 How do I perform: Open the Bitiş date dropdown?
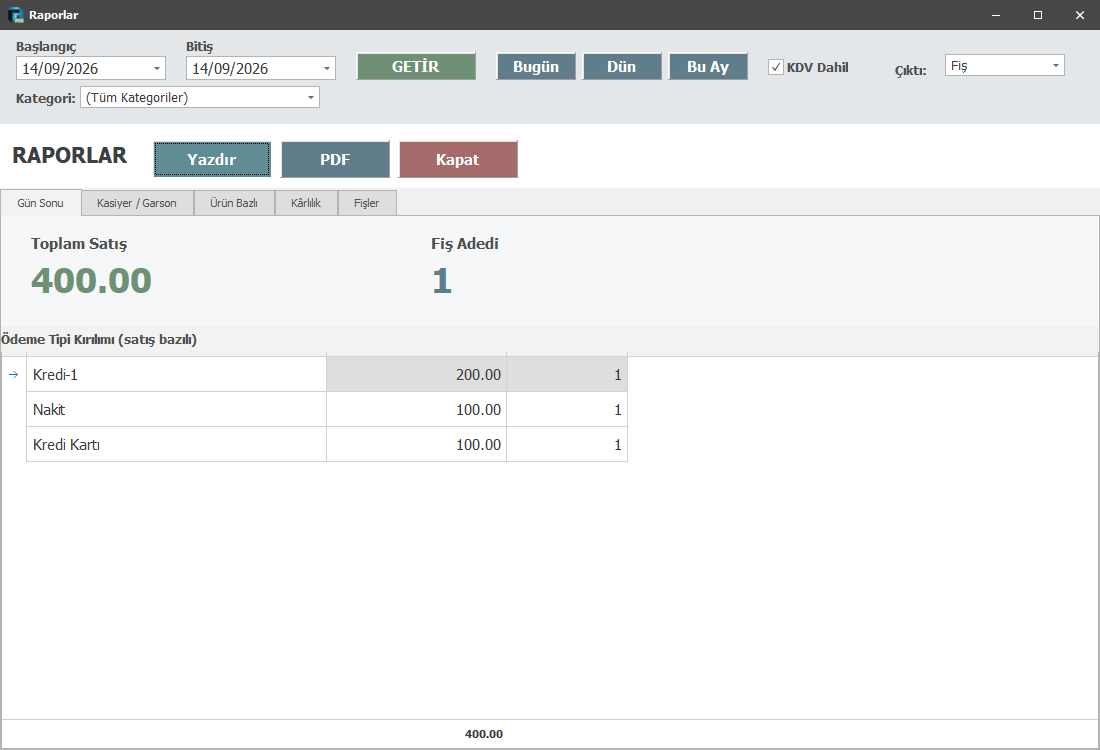(x=327, y=69)
